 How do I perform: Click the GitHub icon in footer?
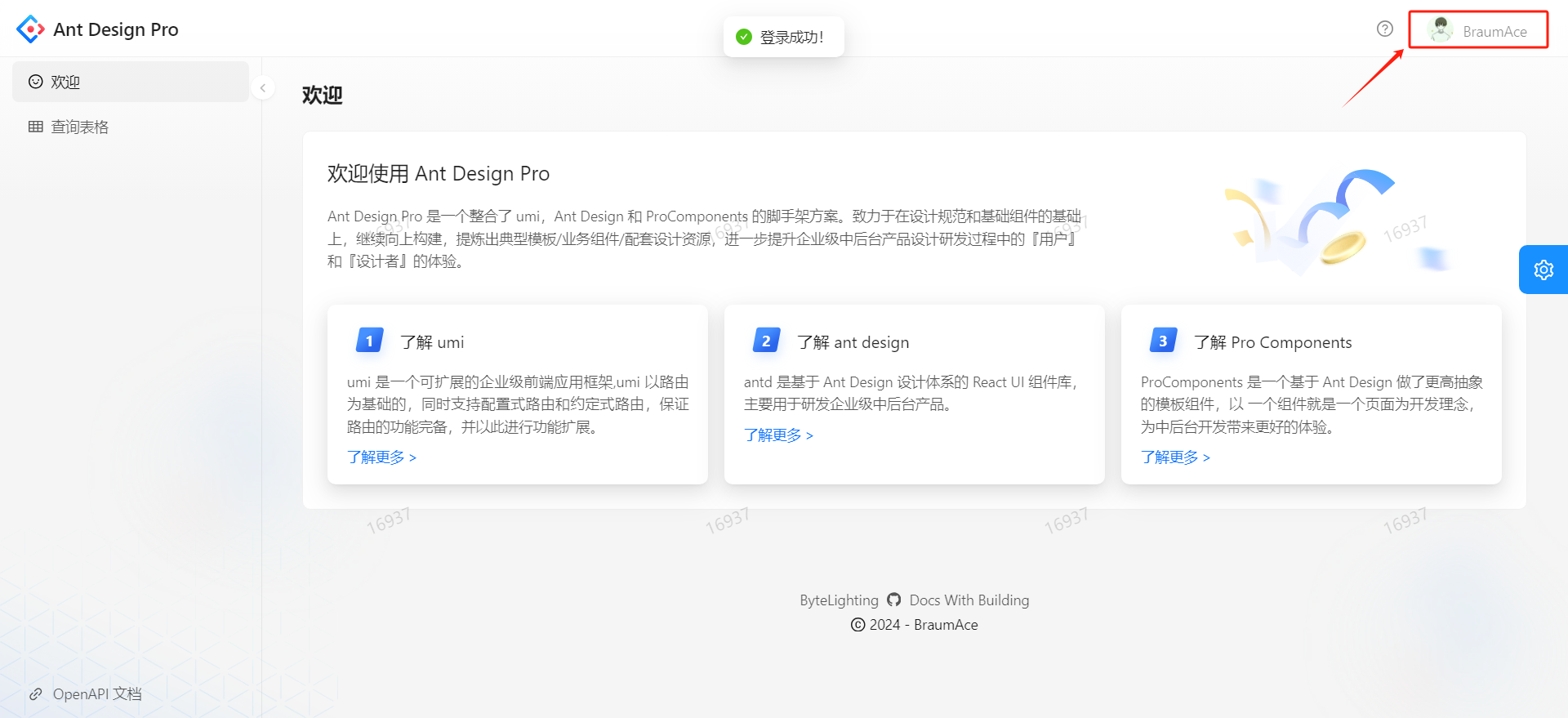click(893, 600)
